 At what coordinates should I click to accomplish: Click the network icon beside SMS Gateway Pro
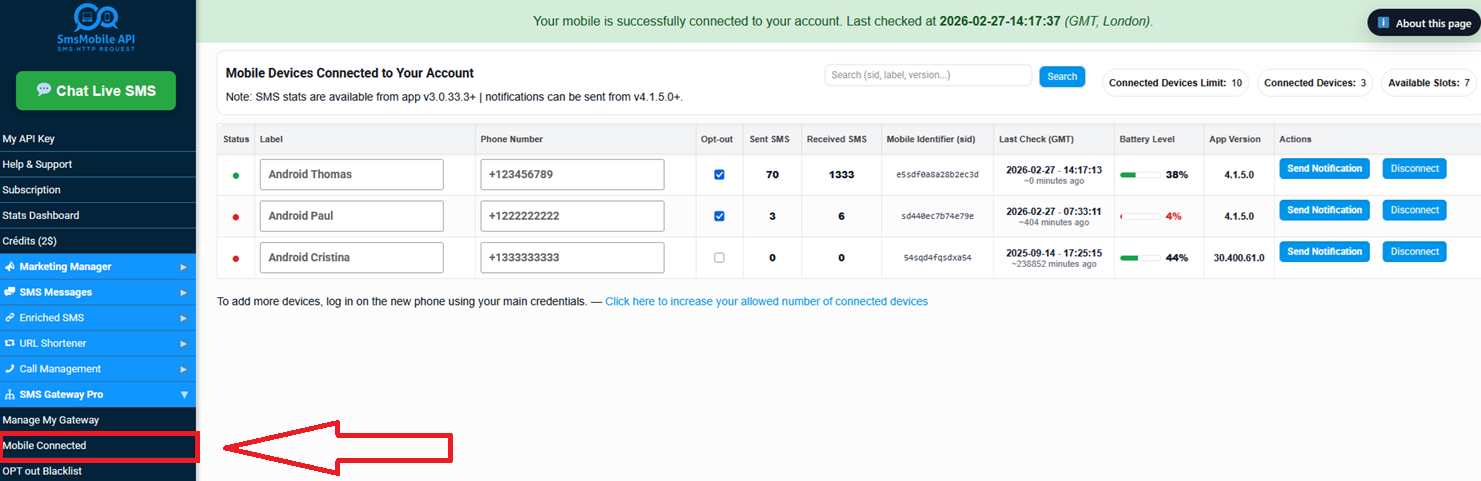(10, 395)
